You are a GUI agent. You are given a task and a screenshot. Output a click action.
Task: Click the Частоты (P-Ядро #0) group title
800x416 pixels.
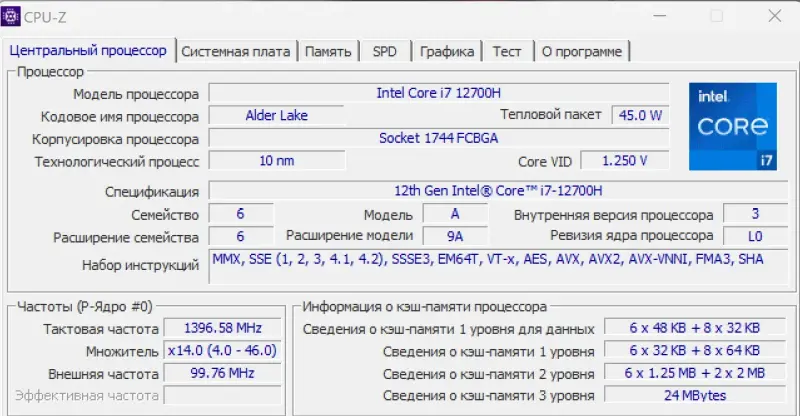click(x=85, y=306)
